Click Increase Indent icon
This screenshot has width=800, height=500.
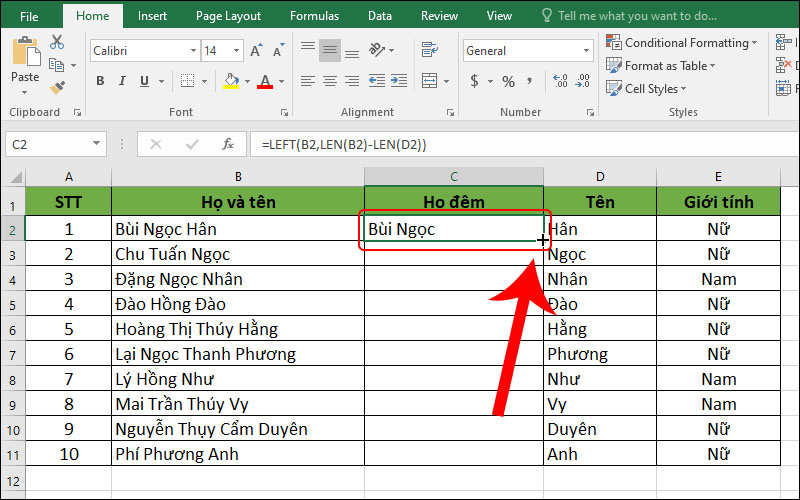(399, 81)
